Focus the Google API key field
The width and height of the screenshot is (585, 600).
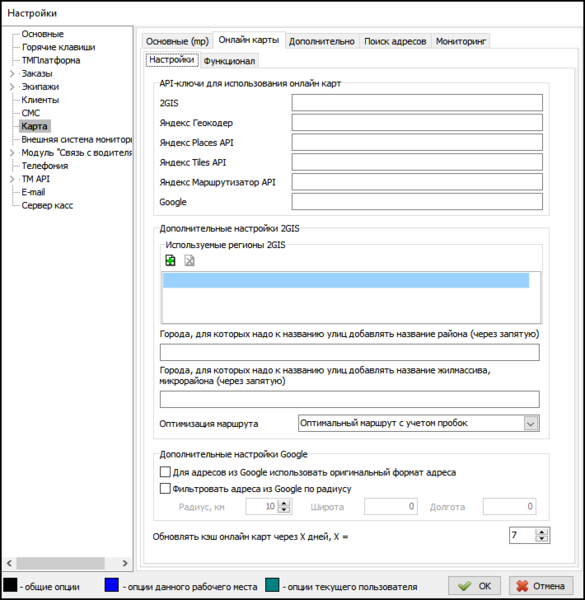coord(417,202)
